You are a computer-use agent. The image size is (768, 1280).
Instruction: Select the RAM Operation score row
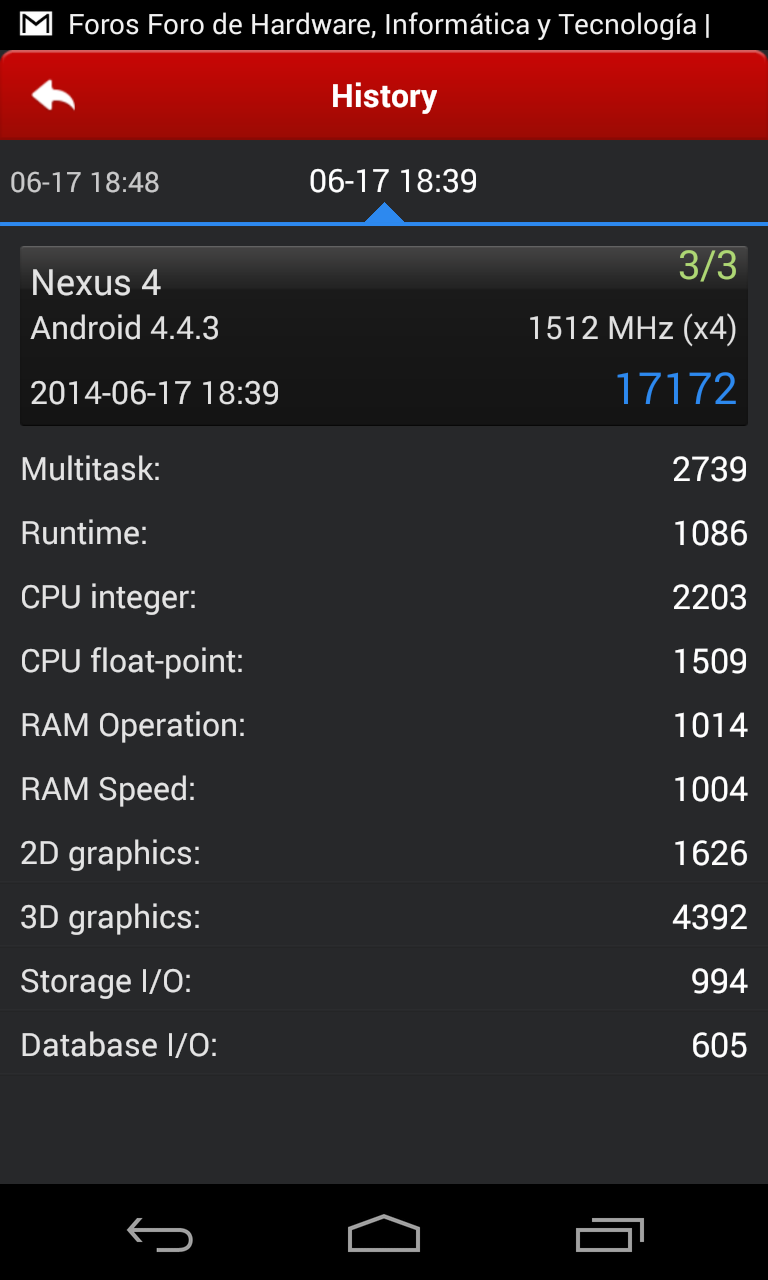(x=384, y=725)
